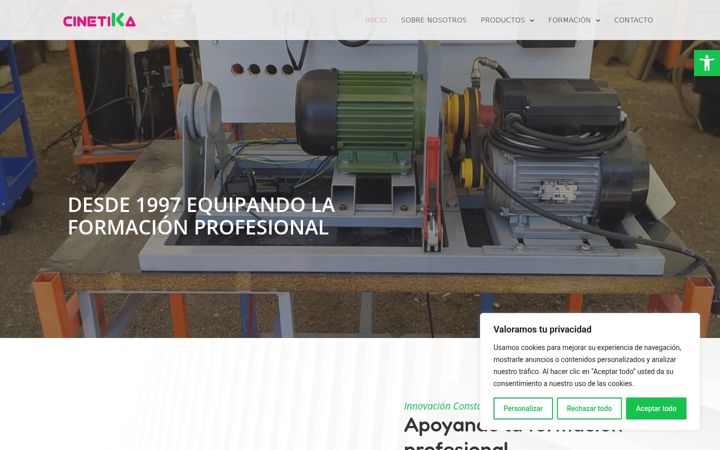Open the Productos menu
The image size is (720, 450).
coord(503,20)
